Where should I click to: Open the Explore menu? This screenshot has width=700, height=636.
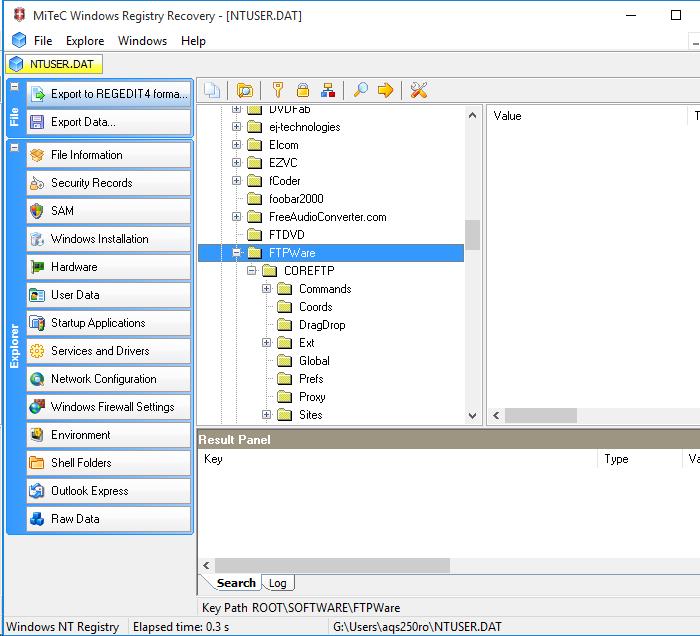[x=85, y=41]
